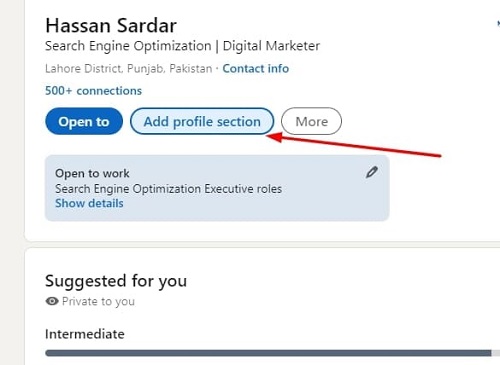This screenshot has height=365, width=500.
Task: Click the pencil edit icon on Open to work card
Action: click(x=372, y=172)
